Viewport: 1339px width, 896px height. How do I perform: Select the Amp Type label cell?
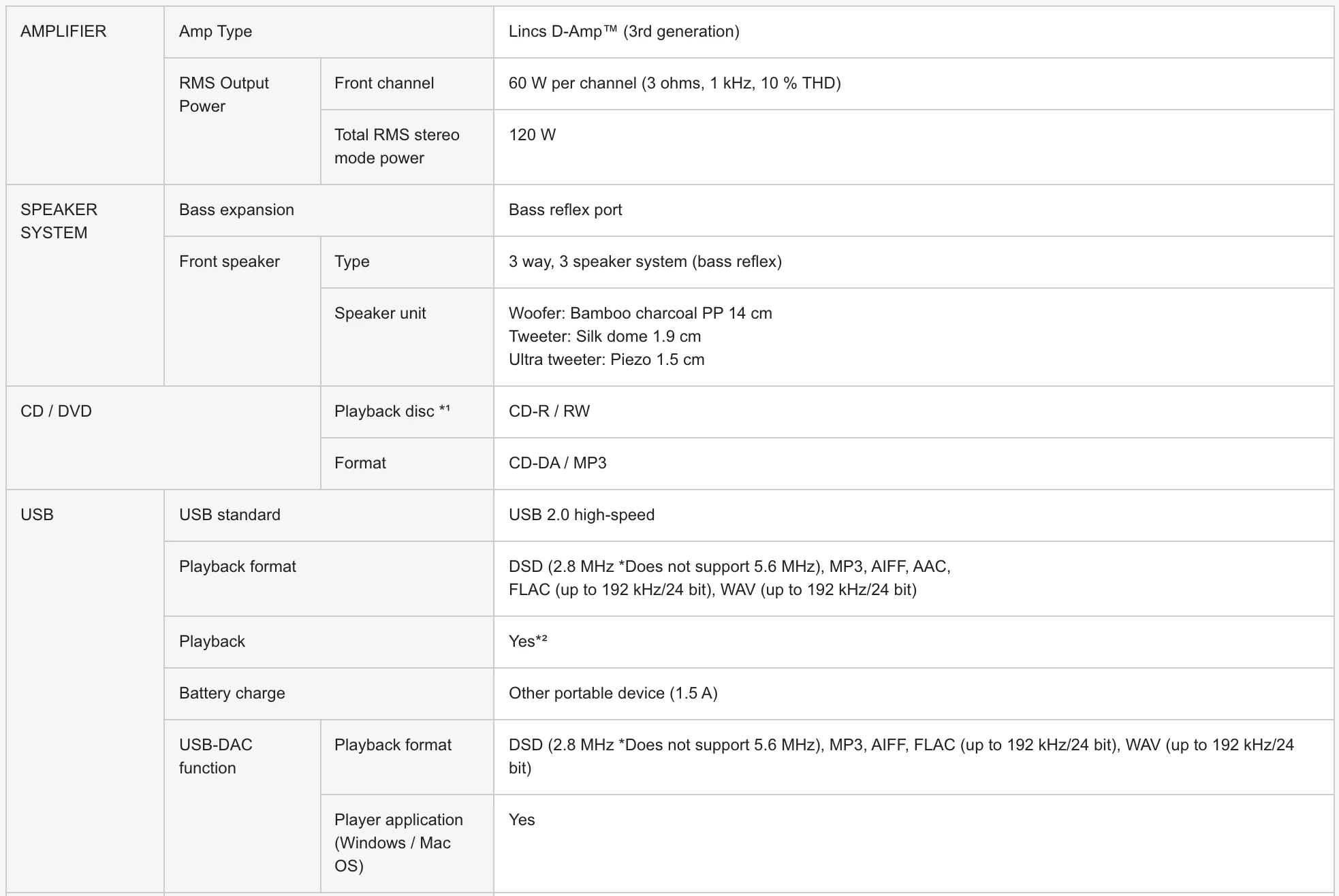329,32
